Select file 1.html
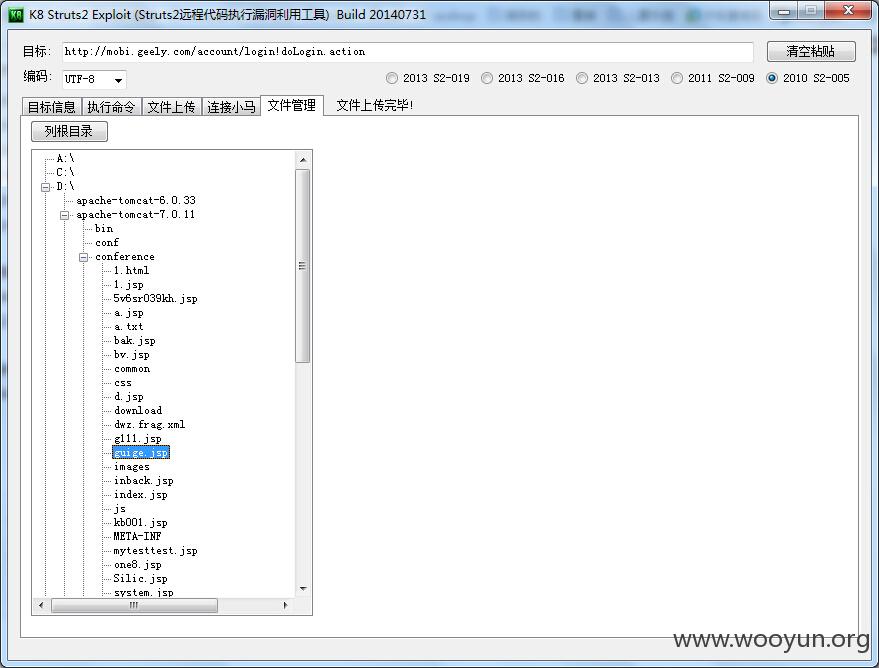The height and width of the screenshot is (668, 879). pos(131,271)
